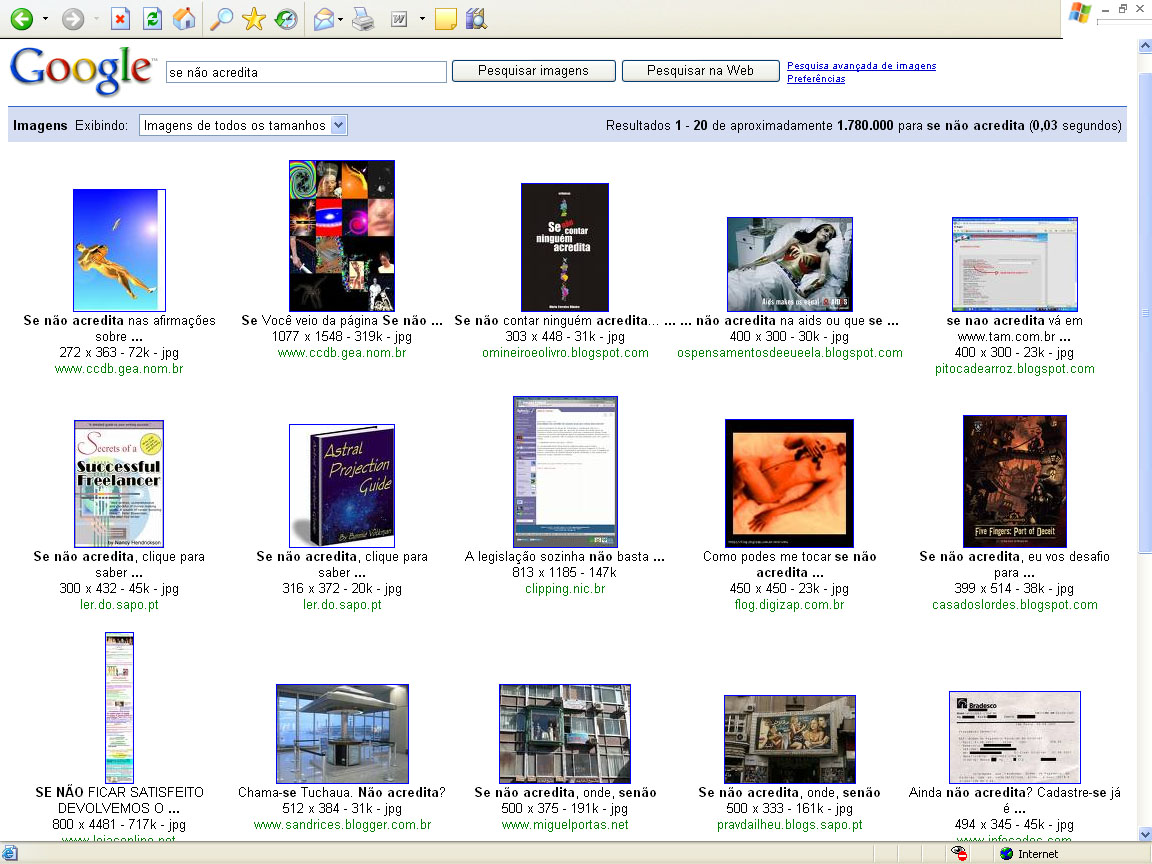The image size is (1152, 864).
Task: Expand the Edit with Word dropdown arrow
Action: coord(422,19)
